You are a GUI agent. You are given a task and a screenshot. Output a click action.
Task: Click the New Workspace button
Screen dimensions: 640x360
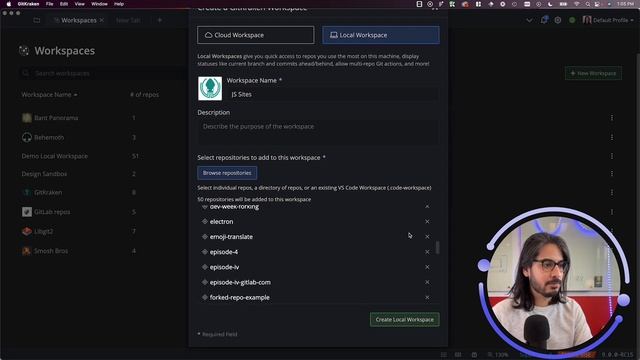[593, 73]
